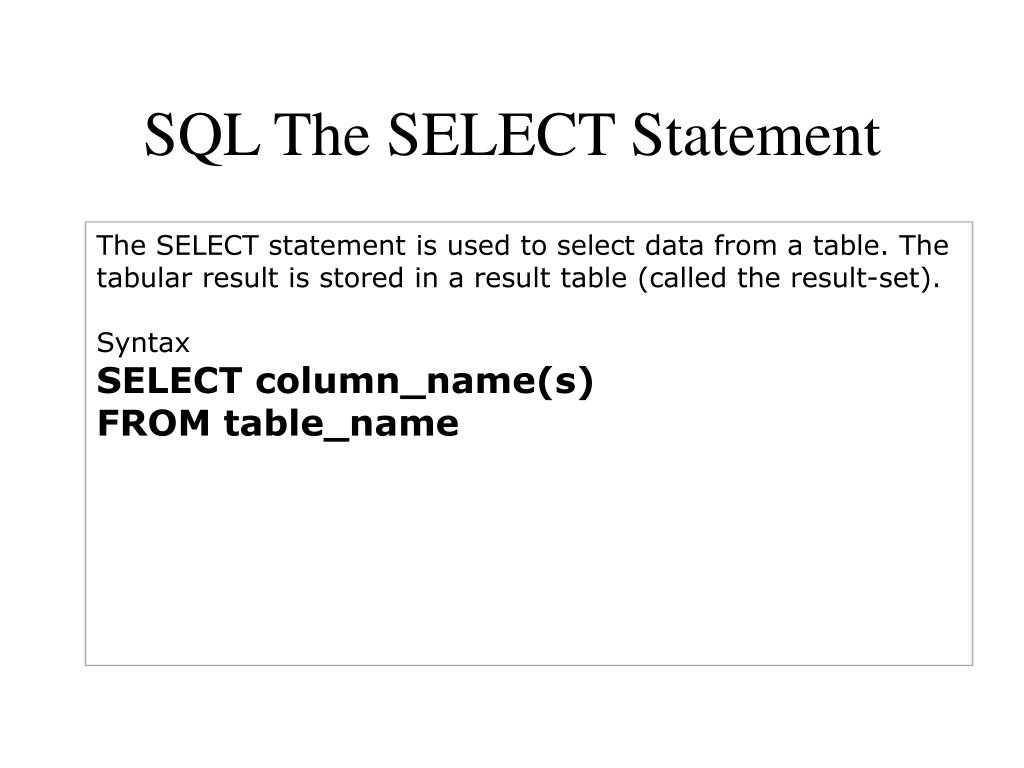Screen dimensions: 1024x768
Task: Click the word SQL in title
Action: click(201, 136)
